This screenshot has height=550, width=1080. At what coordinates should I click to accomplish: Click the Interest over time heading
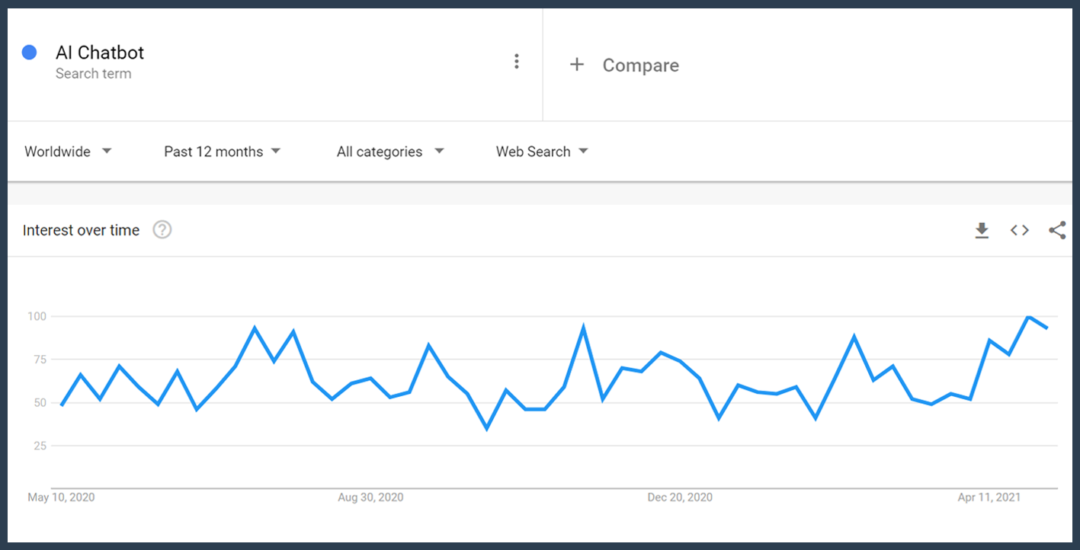81,230
